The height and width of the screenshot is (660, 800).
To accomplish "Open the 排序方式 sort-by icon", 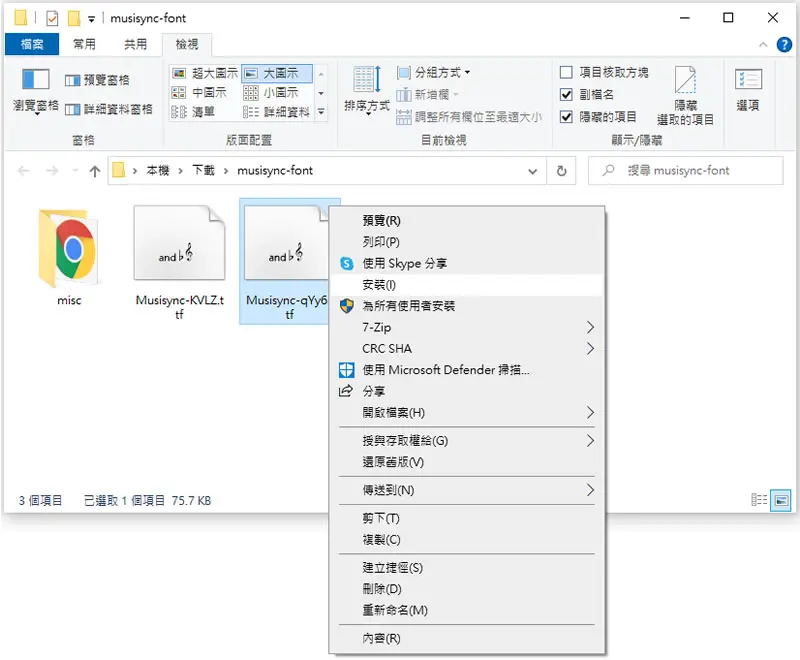I will 367,80.
